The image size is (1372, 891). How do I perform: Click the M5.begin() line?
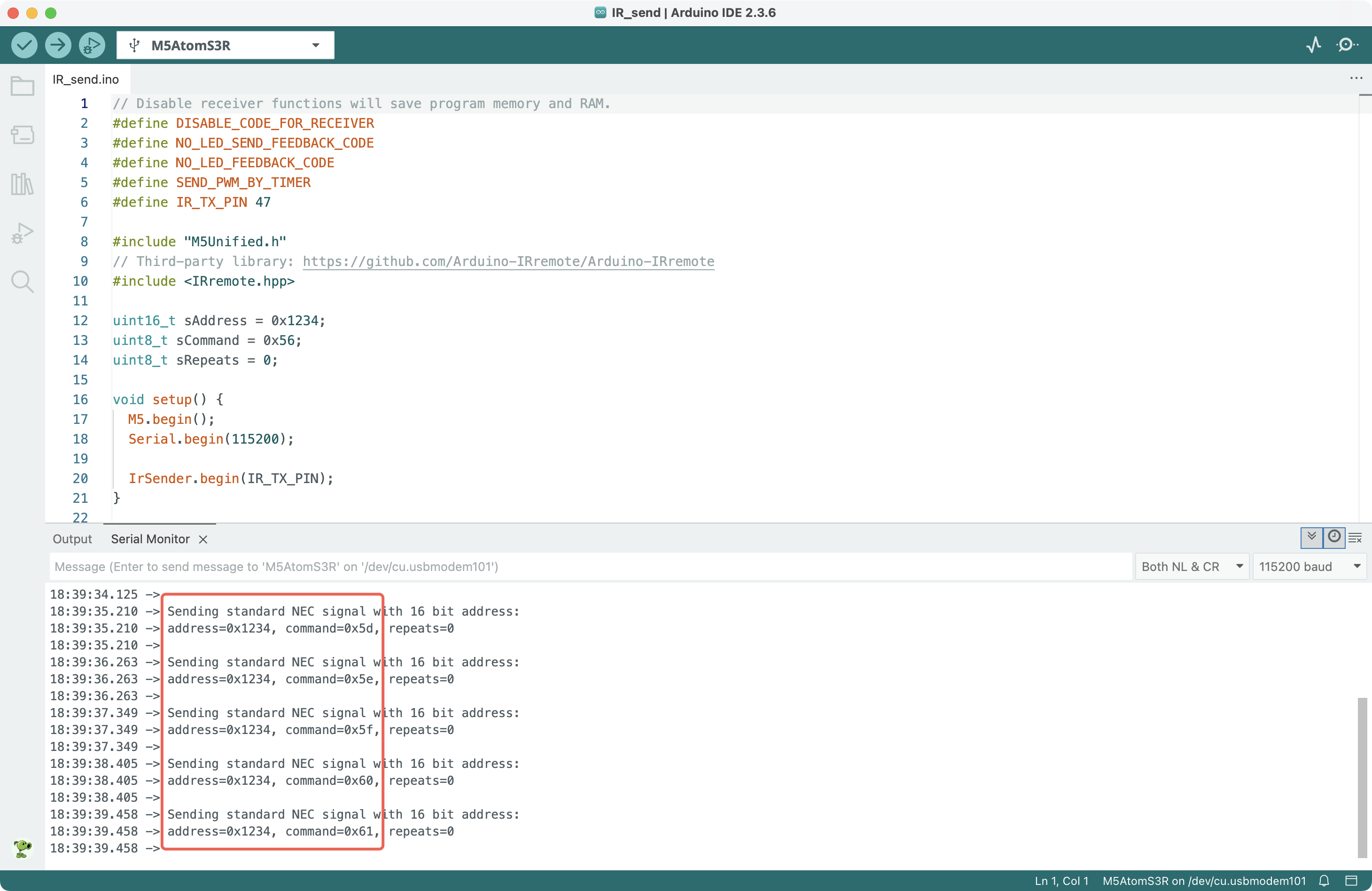171,419
